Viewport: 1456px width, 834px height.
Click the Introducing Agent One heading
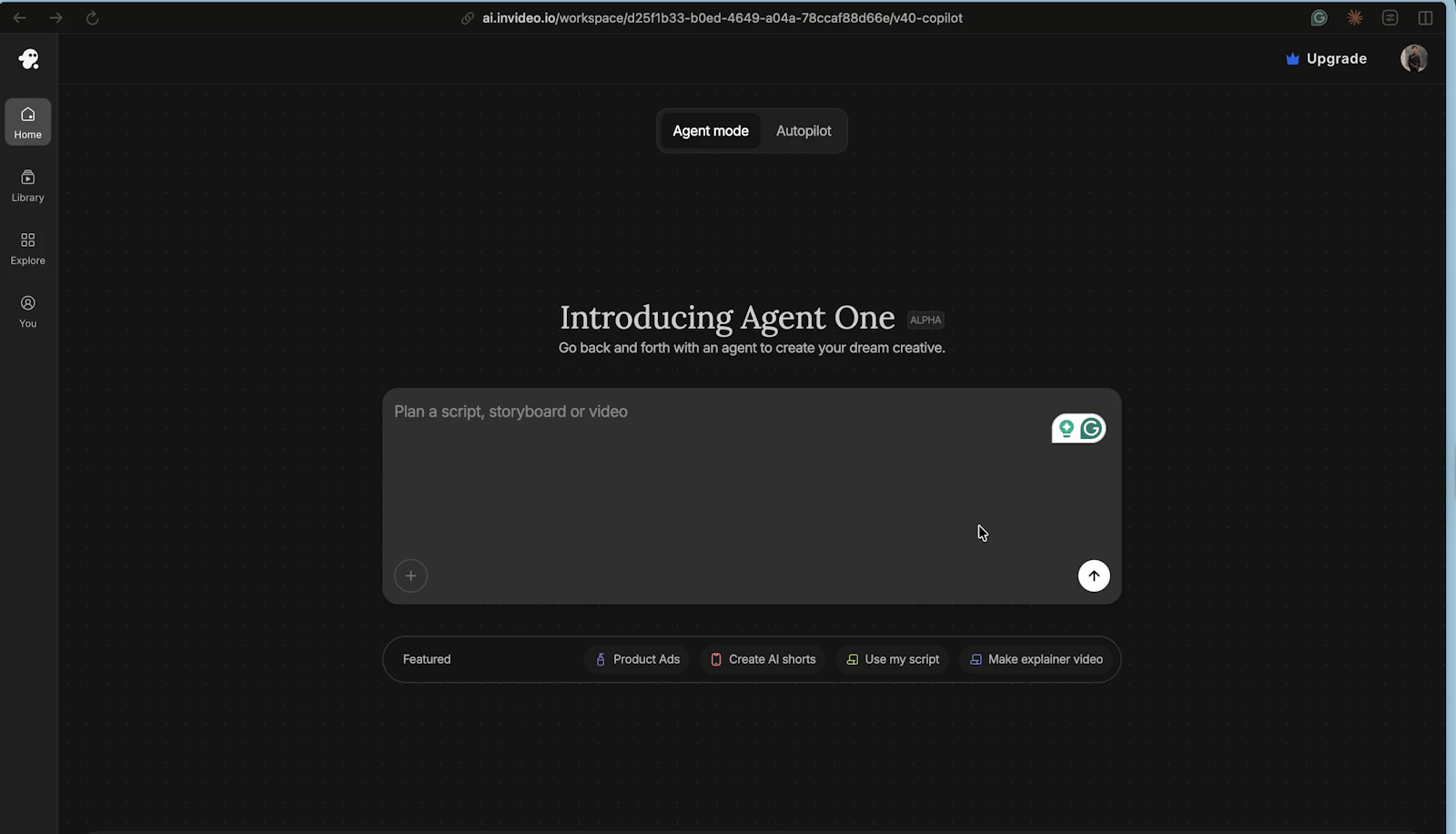pos(727,318)
